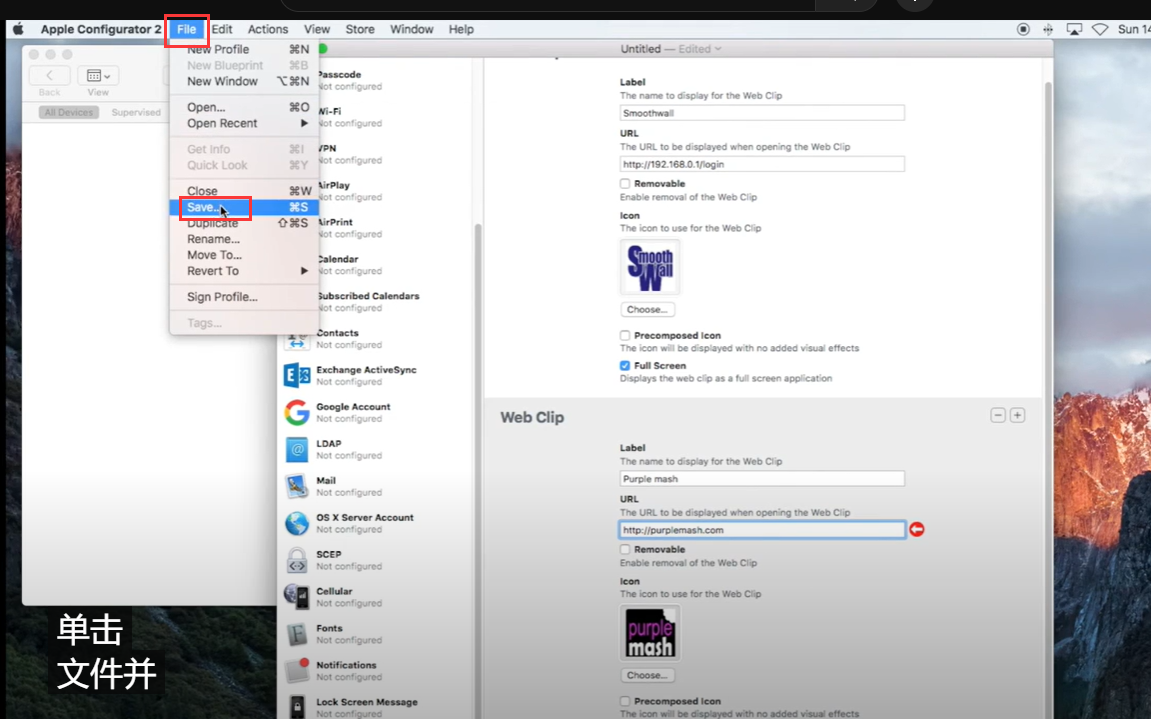Enable Precomposed Icon for the Purple mash web clip

tap(625, 701)
